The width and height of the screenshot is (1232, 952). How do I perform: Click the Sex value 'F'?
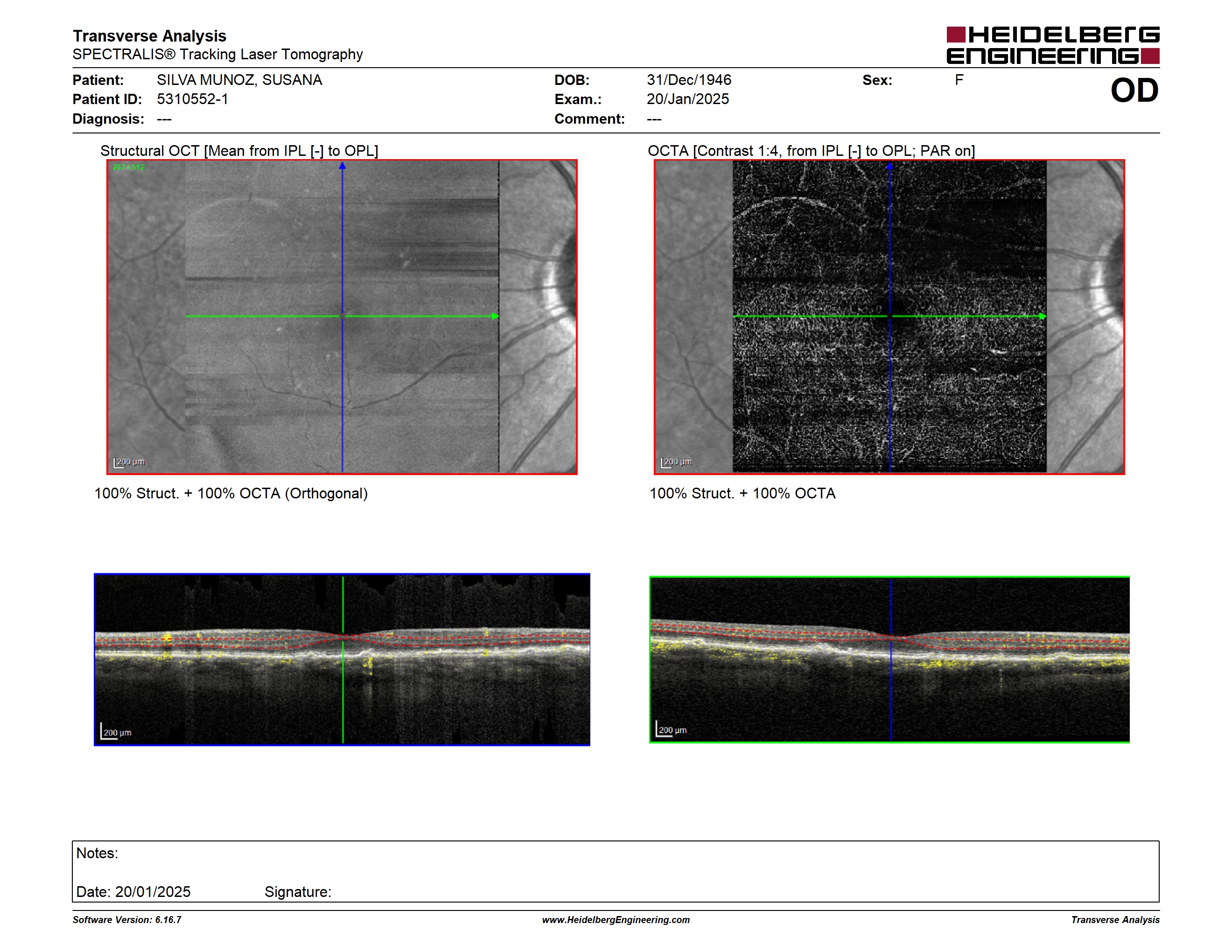[x=959, y=80]
